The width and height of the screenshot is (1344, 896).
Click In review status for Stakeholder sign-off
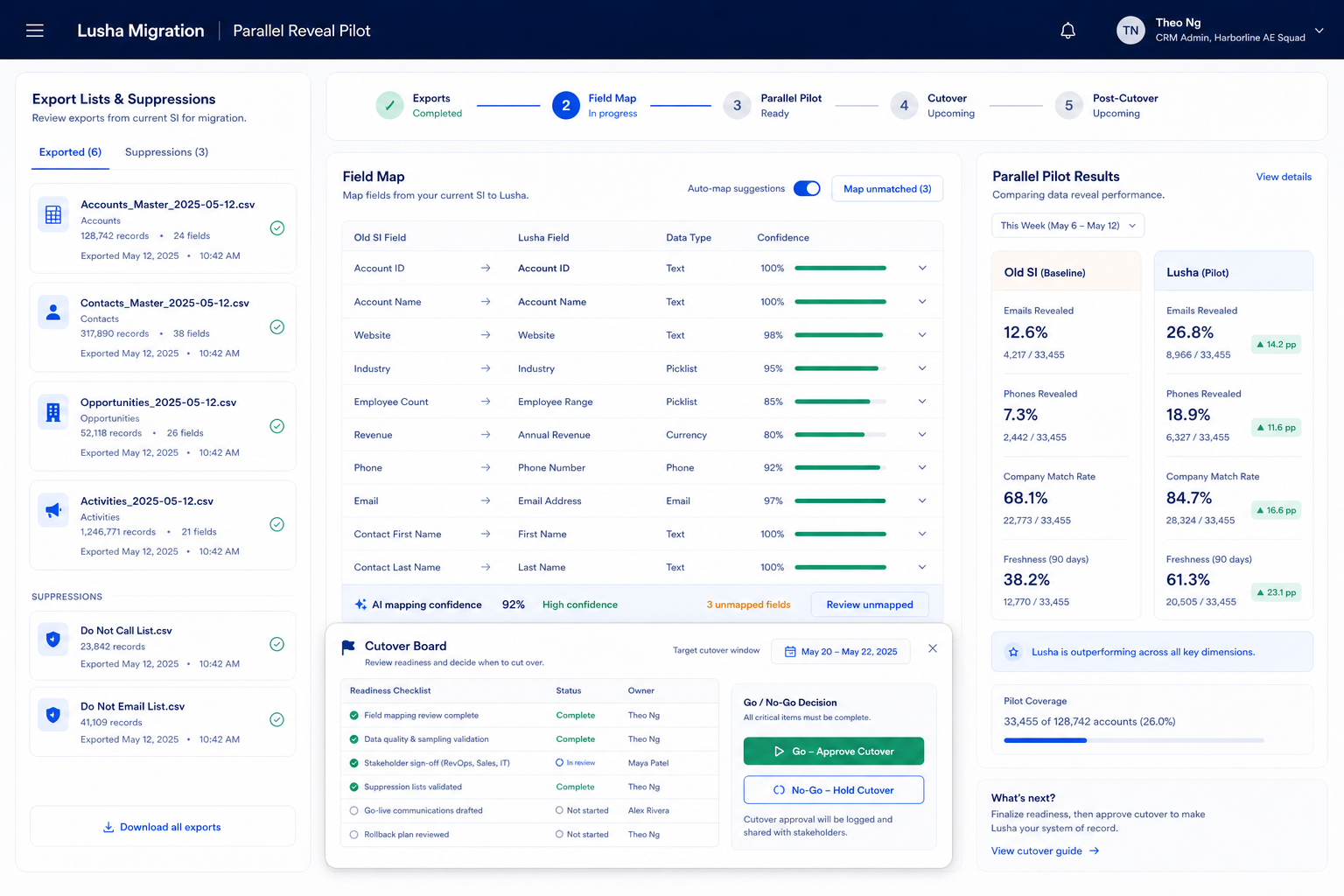click(576, 763)
